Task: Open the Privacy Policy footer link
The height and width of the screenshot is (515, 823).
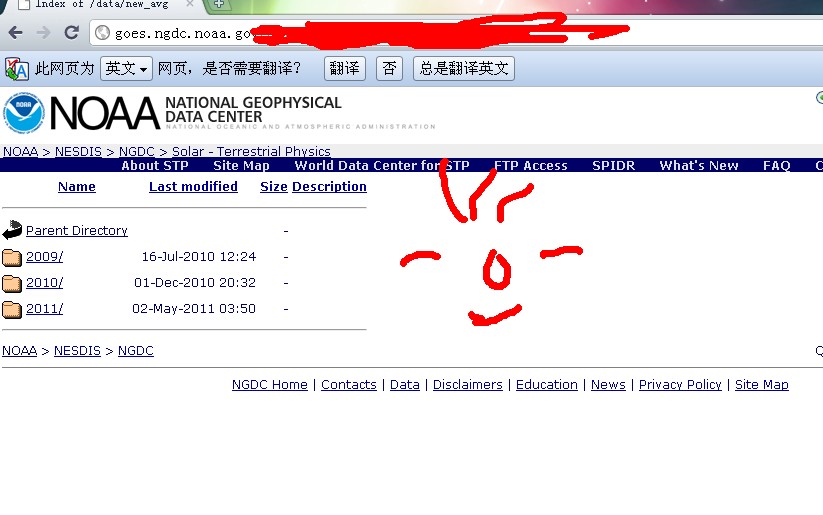Action: coord(680,385)
